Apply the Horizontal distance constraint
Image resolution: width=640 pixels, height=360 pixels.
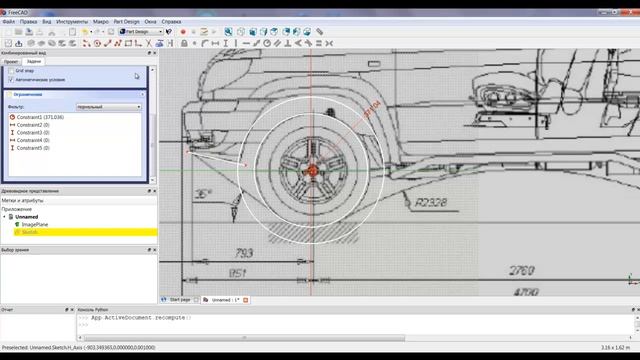tap(215, 43)
